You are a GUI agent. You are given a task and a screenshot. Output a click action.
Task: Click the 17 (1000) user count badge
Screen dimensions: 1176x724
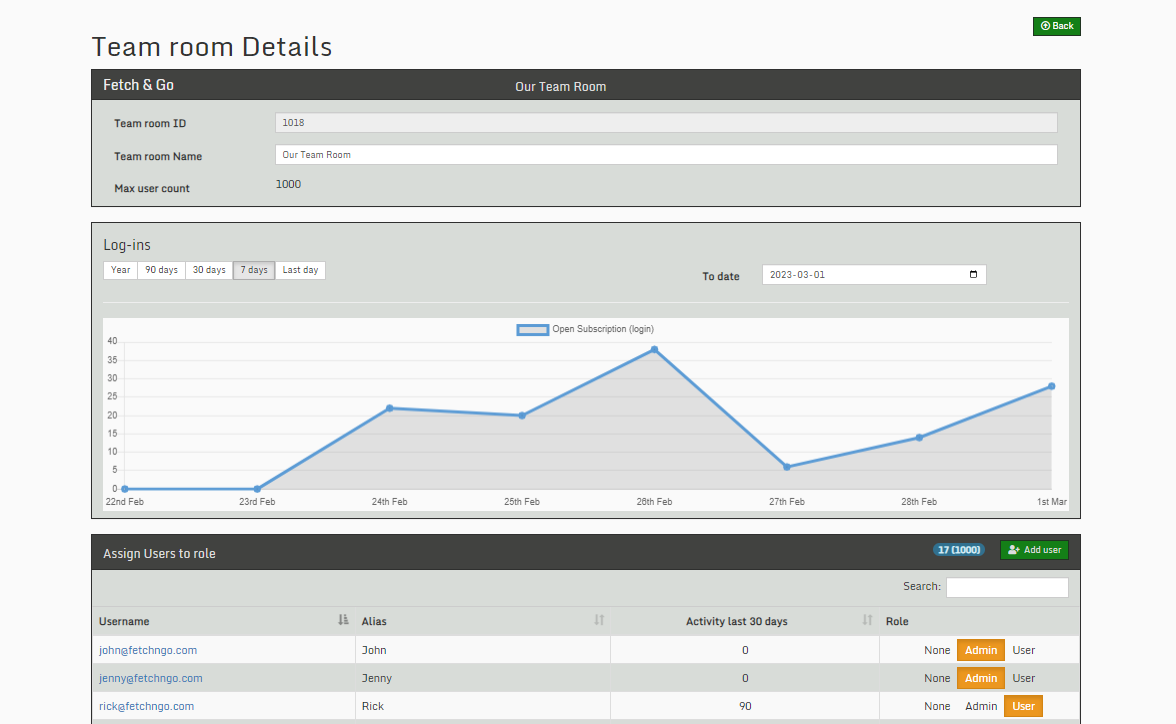point(958,549)
